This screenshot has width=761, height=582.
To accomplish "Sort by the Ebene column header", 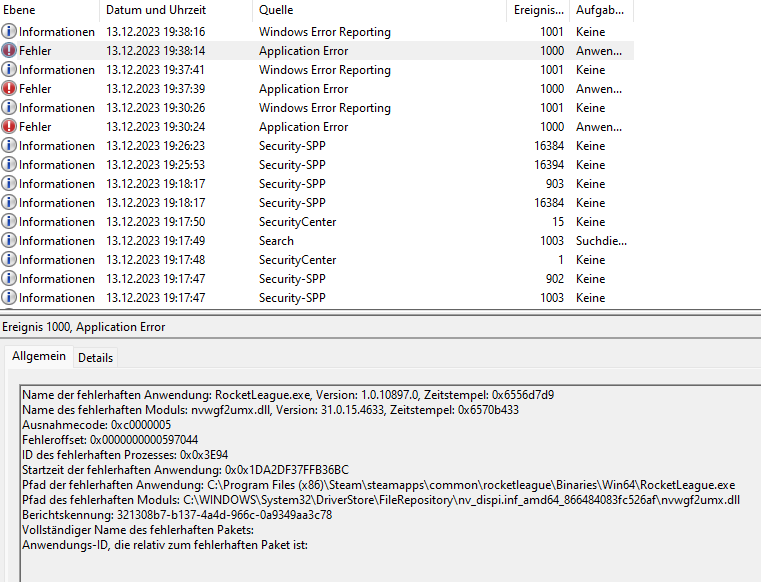I will pyautogui.click(x=50, y=10).
